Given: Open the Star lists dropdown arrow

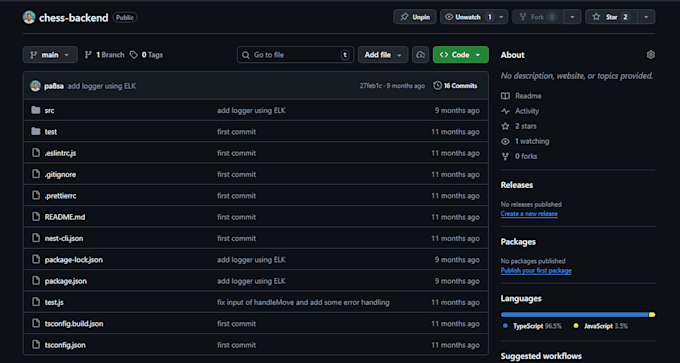Looking at the screenshot, I should coord(646,17).
